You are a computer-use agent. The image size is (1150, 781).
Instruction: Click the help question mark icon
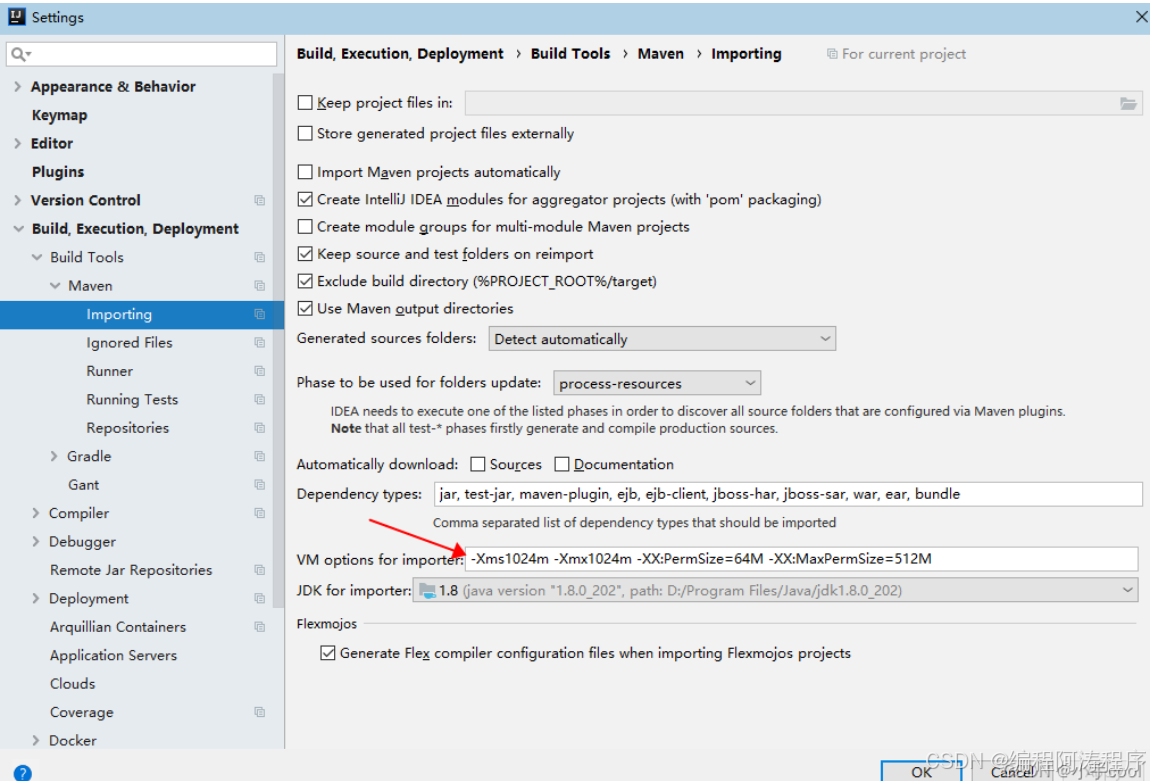(x=22, y=772)
